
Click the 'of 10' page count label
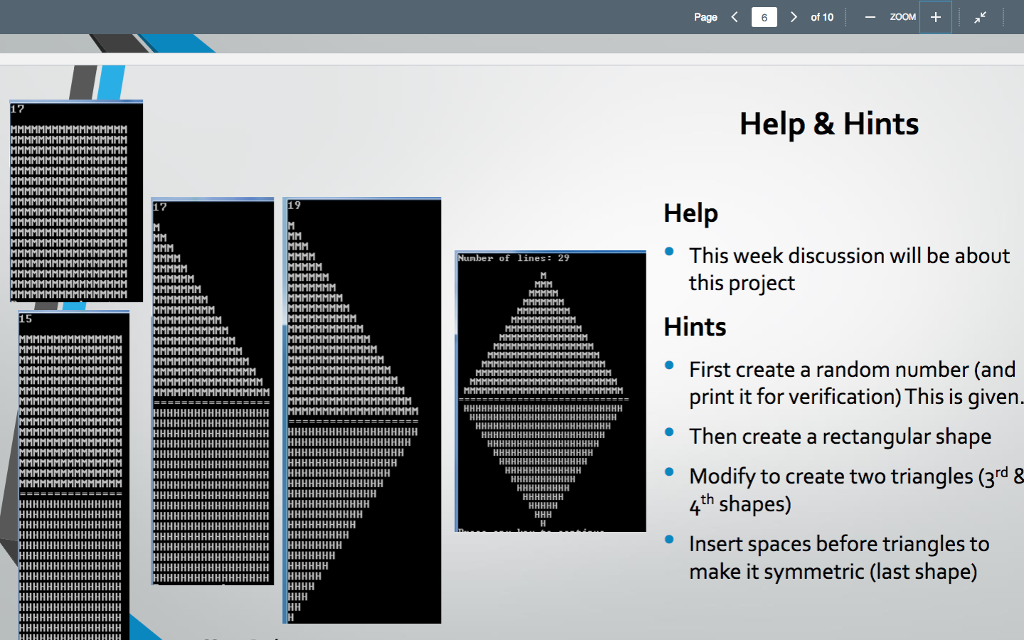821,17
